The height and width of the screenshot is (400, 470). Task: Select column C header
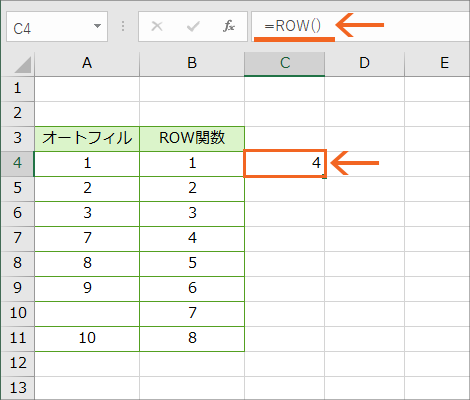285,63
